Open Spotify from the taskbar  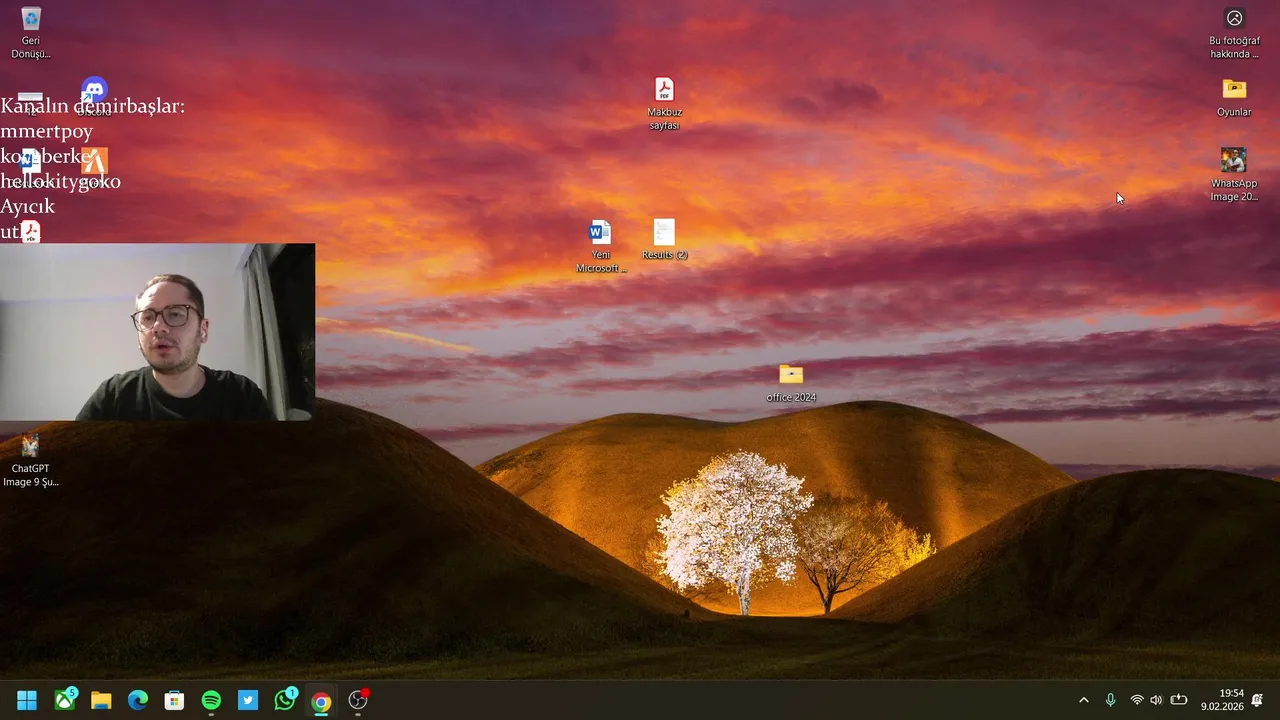pyautogui.click(x=211, y=701)
